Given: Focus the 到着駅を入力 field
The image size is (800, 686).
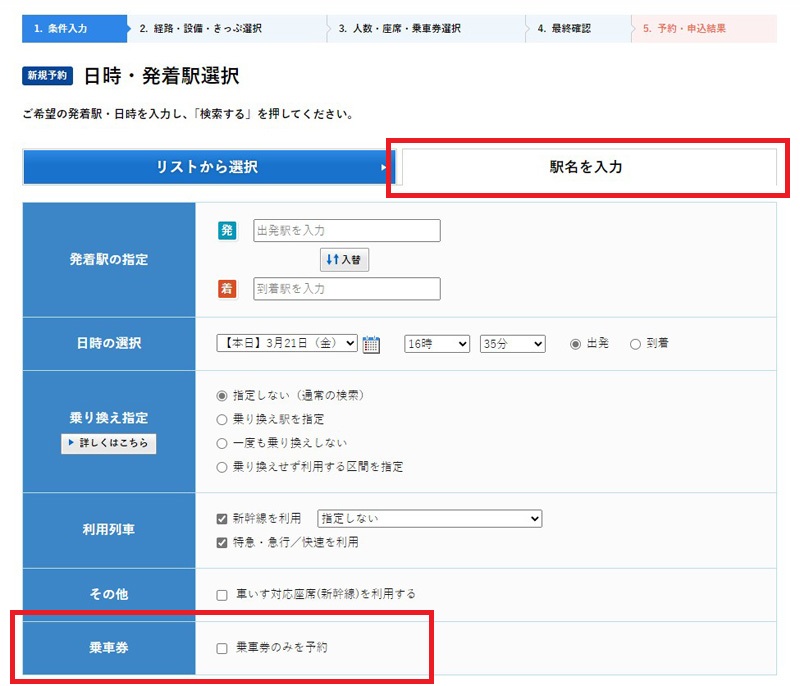Looking at the screenshot, I should pyautogui.click(x=347, y=289).
